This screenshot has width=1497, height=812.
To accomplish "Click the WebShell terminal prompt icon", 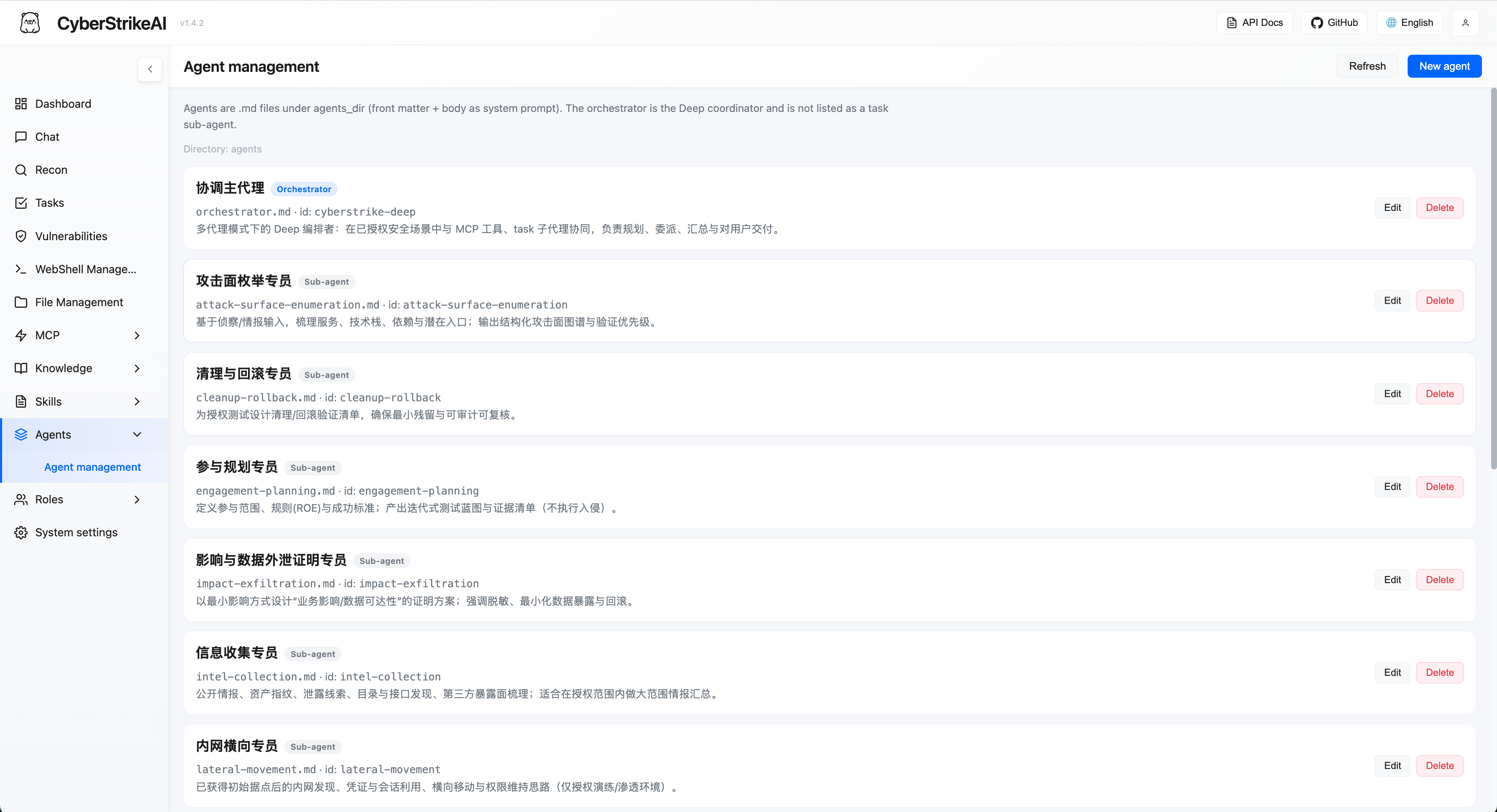I will (x=21, y=269).
